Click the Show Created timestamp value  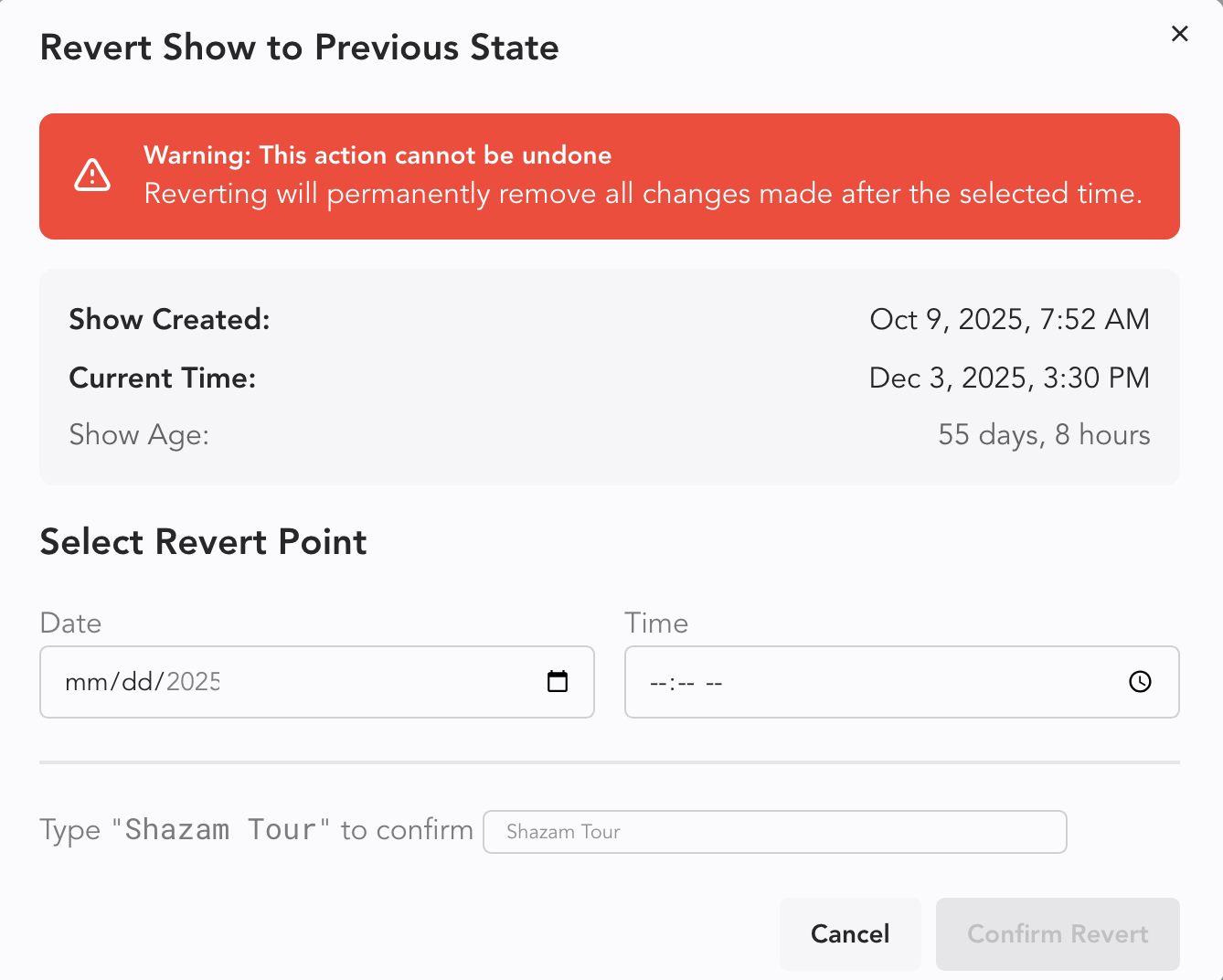coord(1009,319)
